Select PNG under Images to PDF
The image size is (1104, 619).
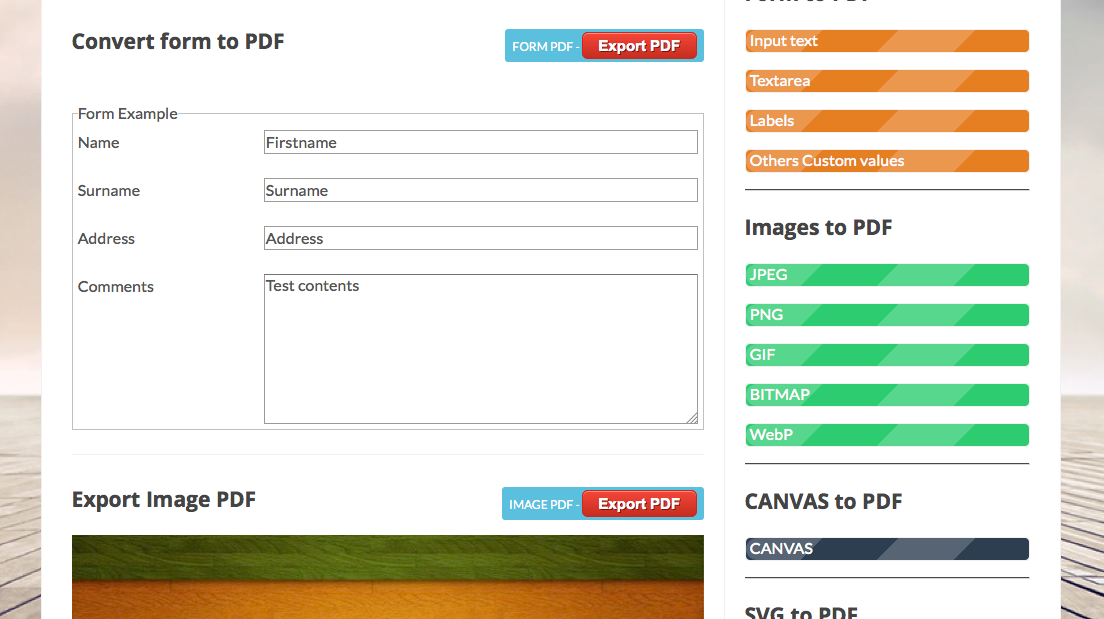(886, 314)
